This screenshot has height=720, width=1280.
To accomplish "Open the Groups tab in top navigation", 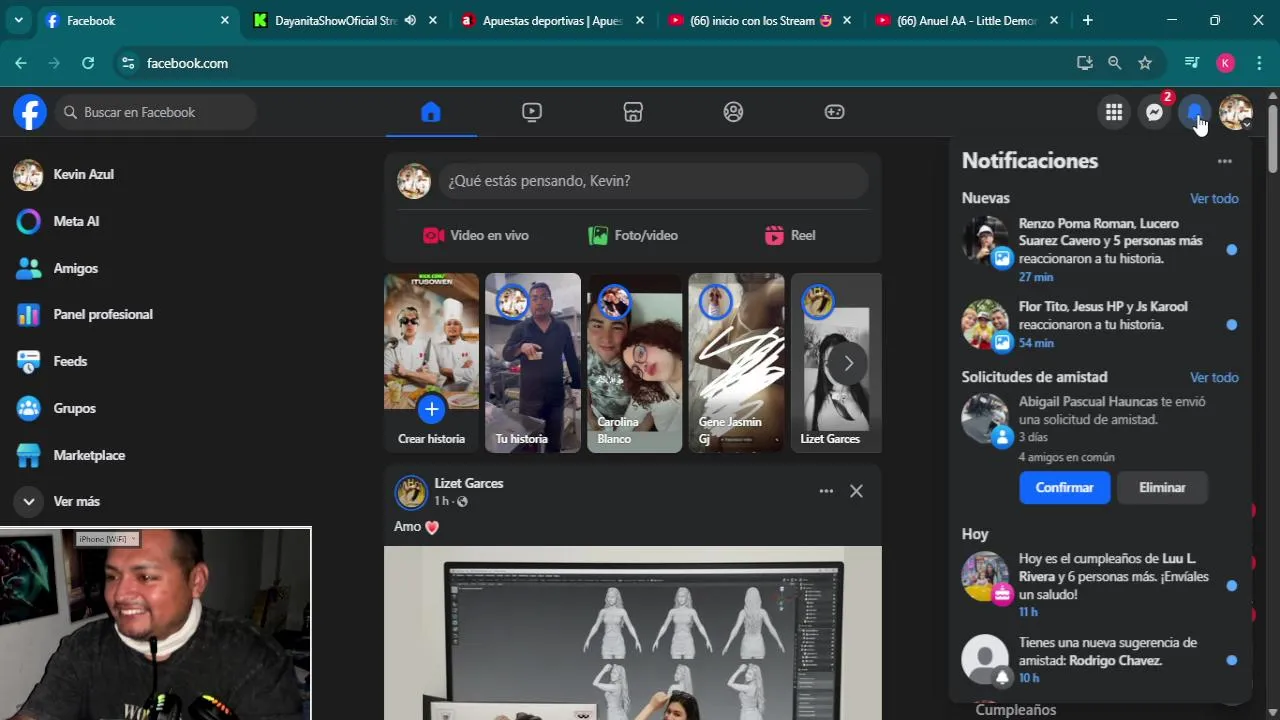I will 733,112.
